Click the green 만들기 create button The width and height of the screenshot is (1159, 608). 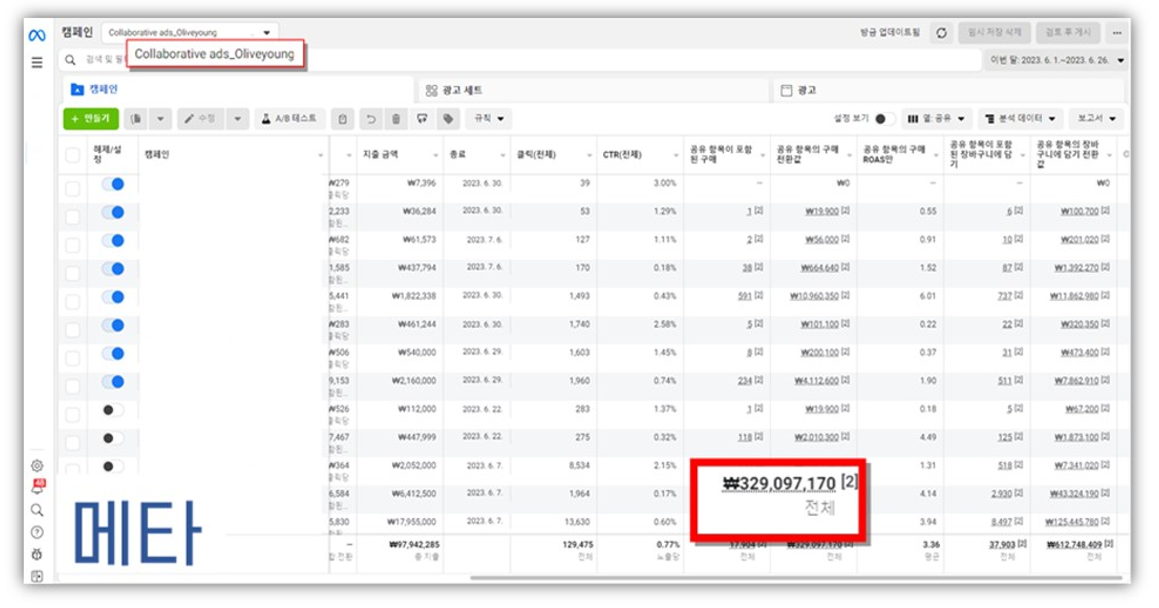(x=91, y=118)
